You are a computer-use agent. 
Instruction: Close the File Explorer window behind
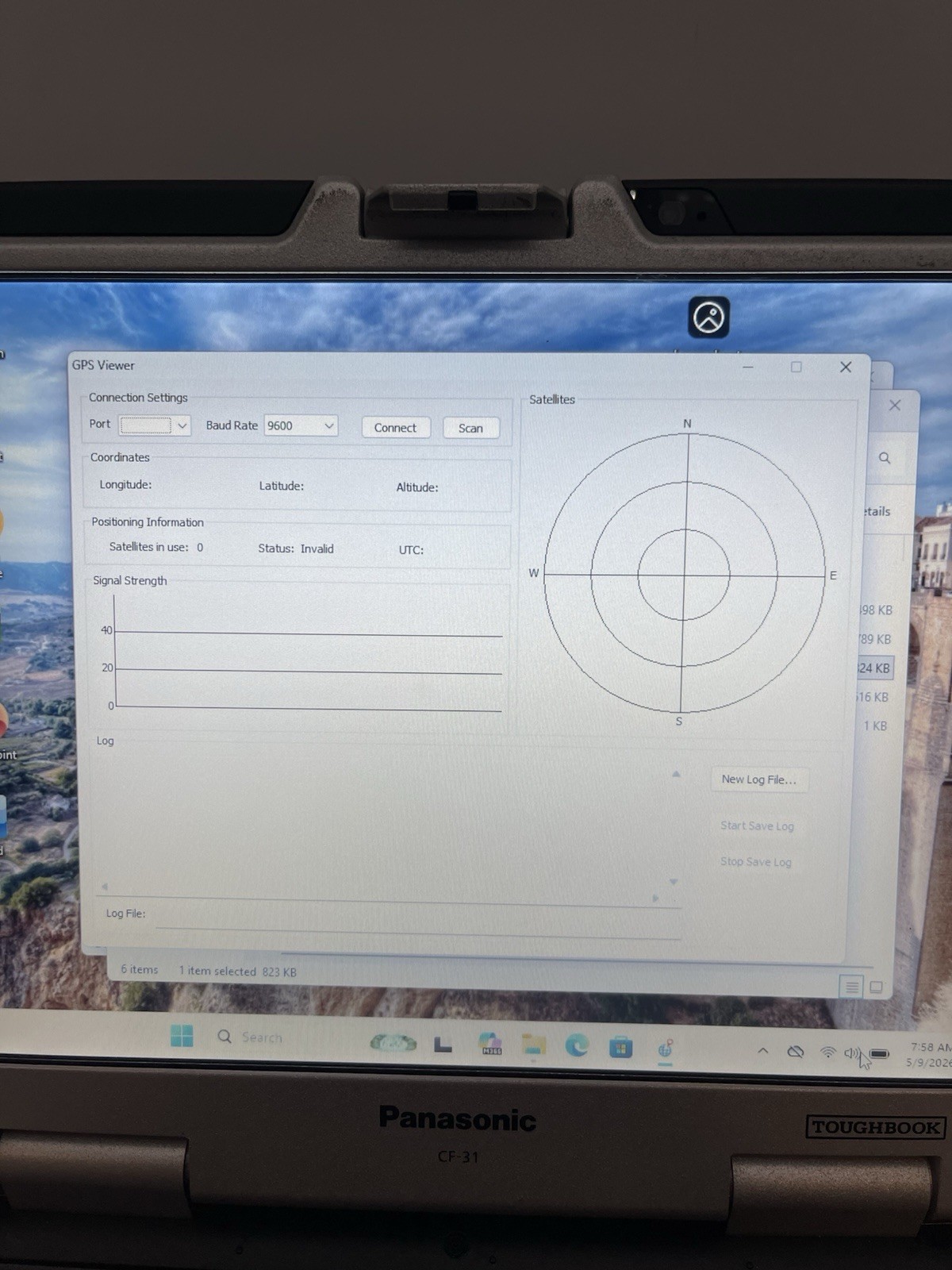(x=895, y=405)
